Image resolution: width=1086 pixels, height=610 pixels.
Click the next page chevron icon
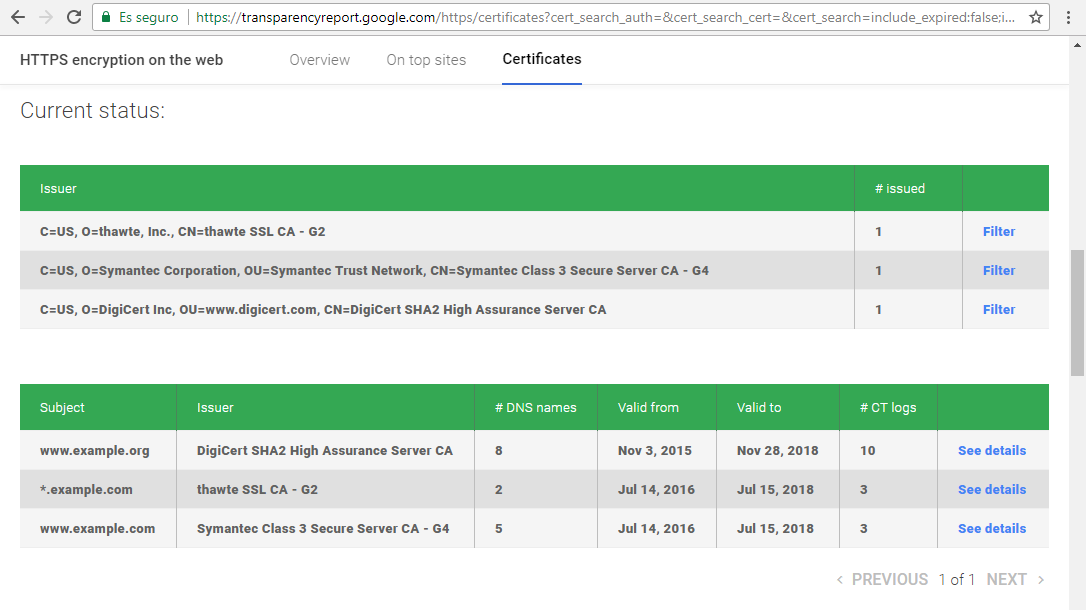[1040, 580]
